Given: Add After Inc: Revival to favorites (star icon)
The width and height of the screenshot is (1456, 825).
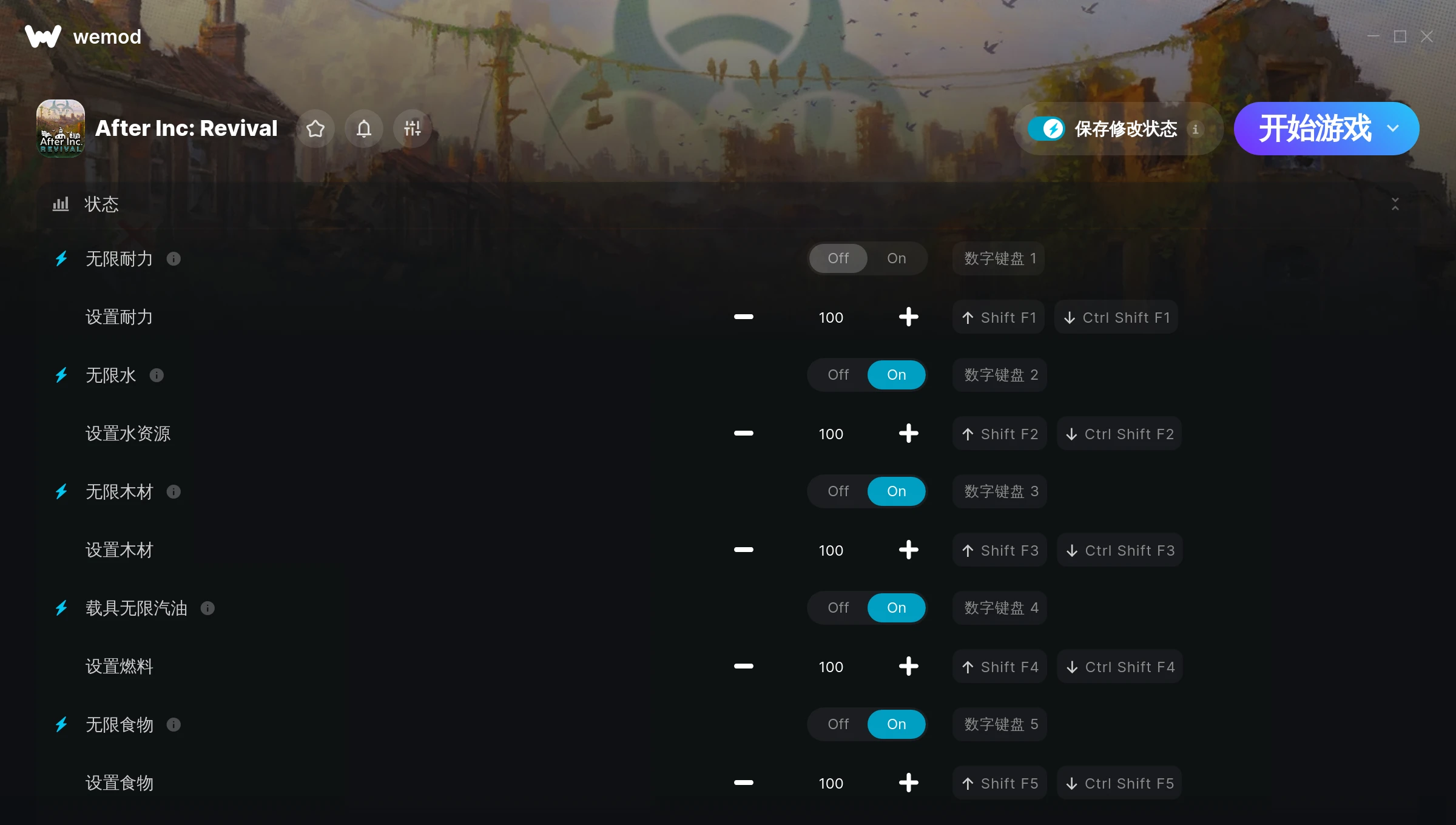Looking at the screenshot, I should 315,129.
